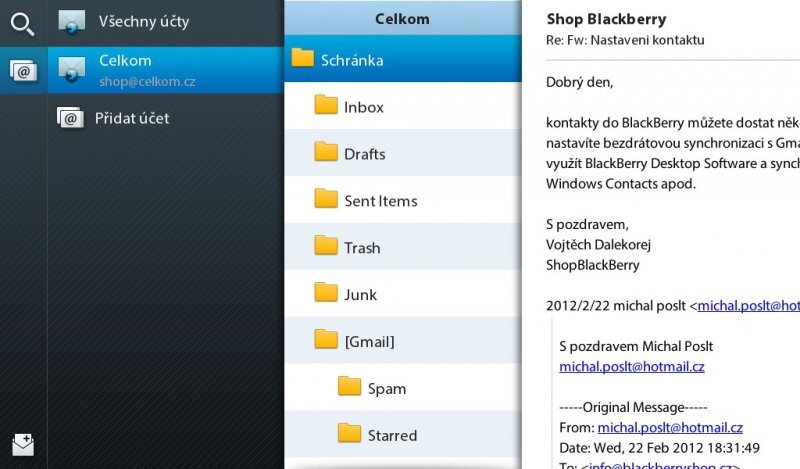Open the Starred subfolder
The image size is (800, 469).
[403, 434]
